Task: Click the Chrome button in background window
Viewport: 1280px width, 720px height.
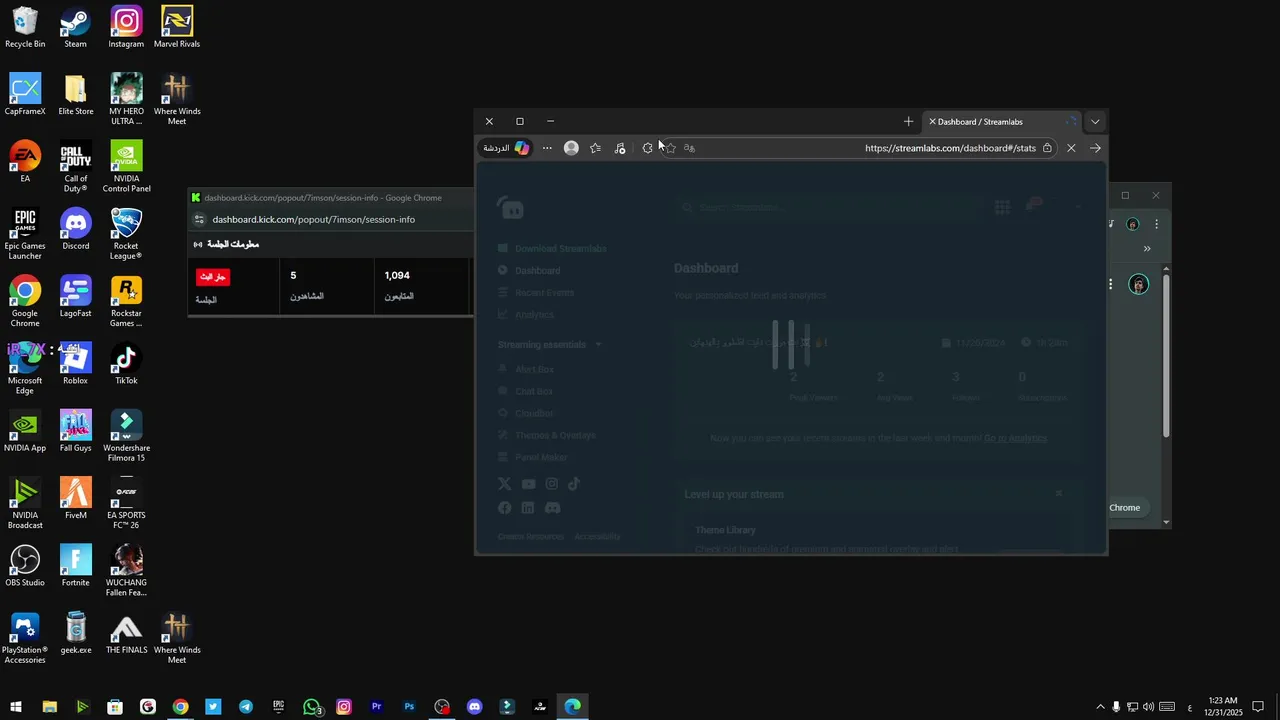Action: [1125, 507]
